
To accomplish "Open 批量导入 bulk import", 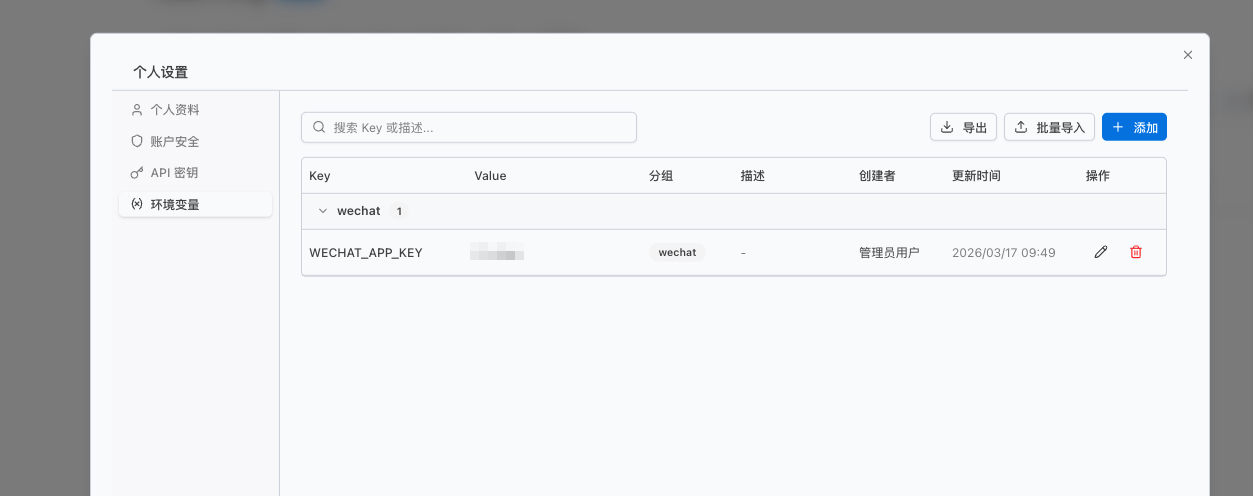I will [1049, 127].
